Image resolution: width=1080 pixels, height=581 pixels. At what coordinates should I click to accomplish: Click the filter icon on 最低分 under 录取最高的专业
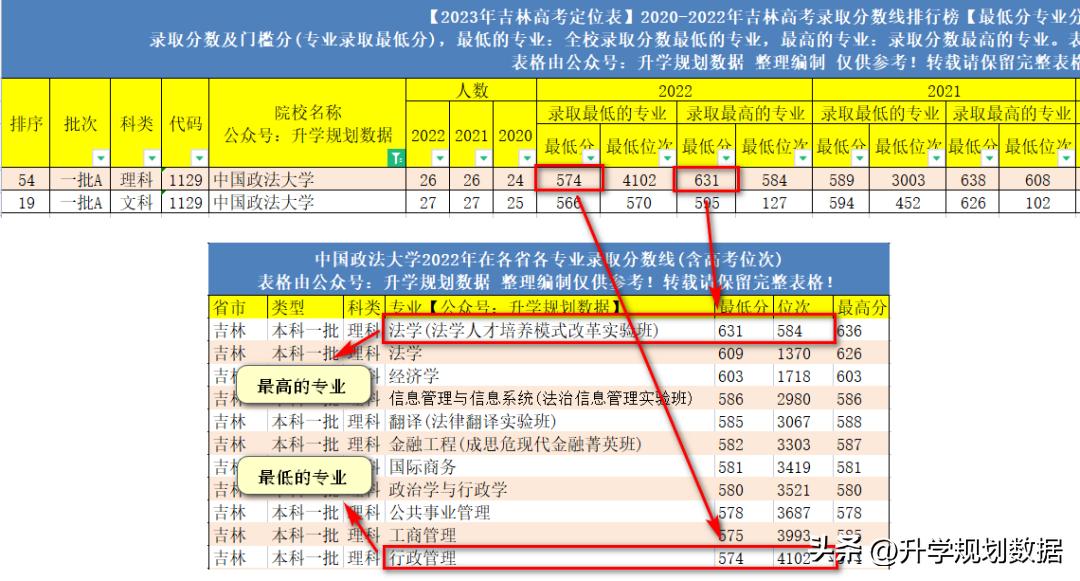coord(723,156)
